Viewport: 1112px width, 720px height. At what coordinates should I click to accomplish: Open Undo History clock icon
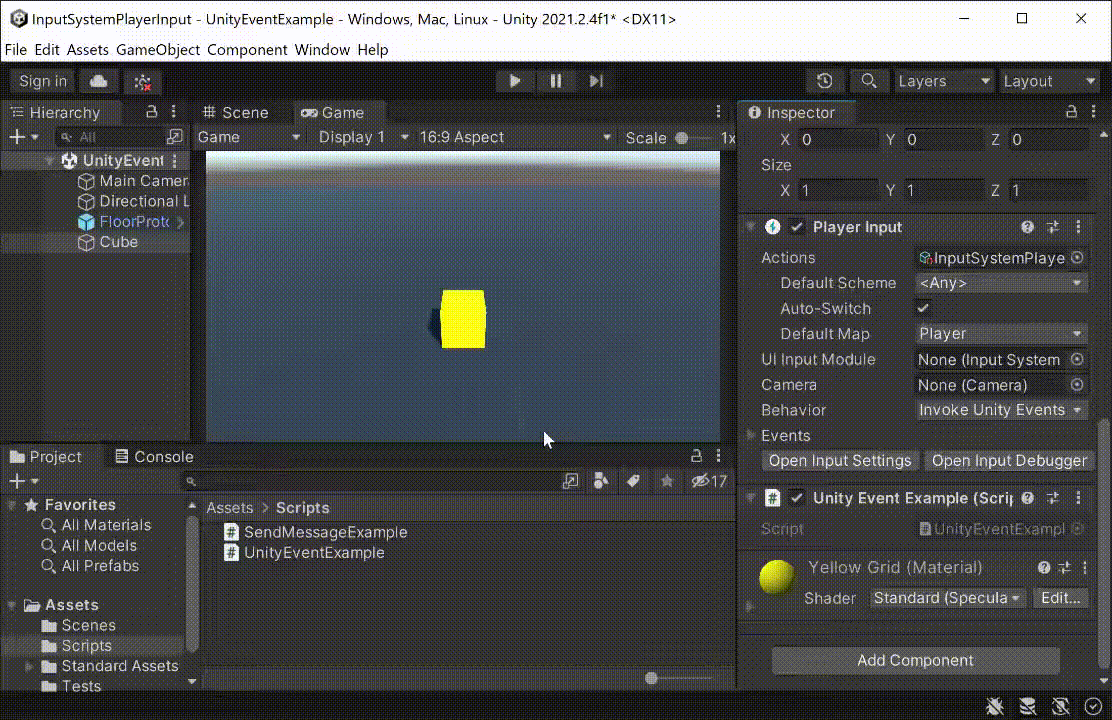tap(825, 81)
